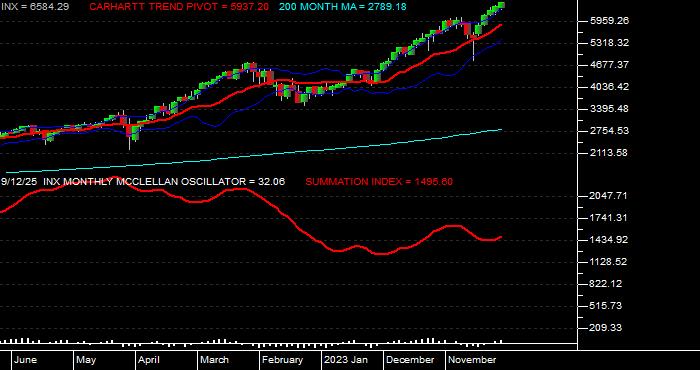Image resolution: width=700 pixels, height=370 pixels.
Task: Click the latest green candle at chart top right
Action: pyautogui.click(x=501, y=5)
